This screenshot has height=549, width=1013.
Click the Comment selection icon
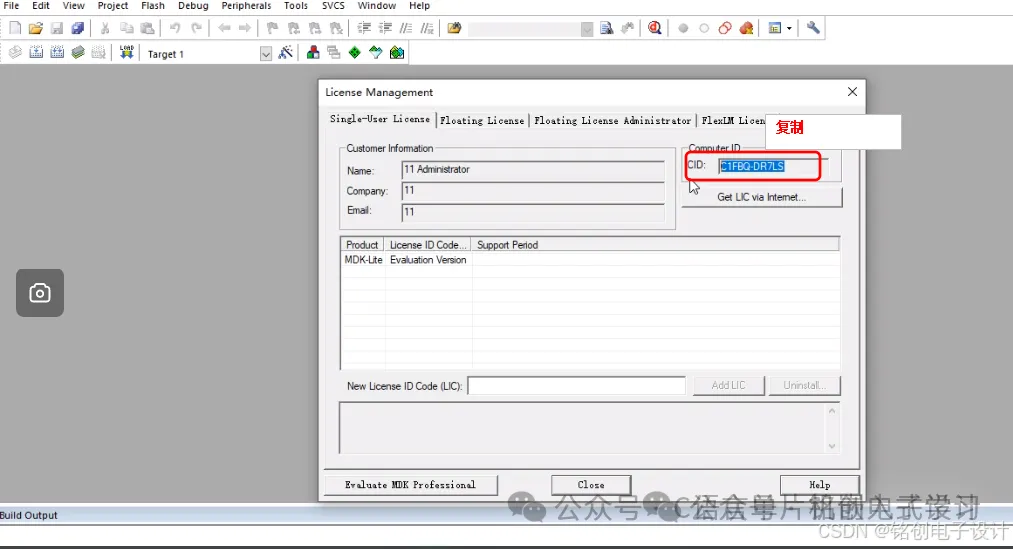coord(406,28)
